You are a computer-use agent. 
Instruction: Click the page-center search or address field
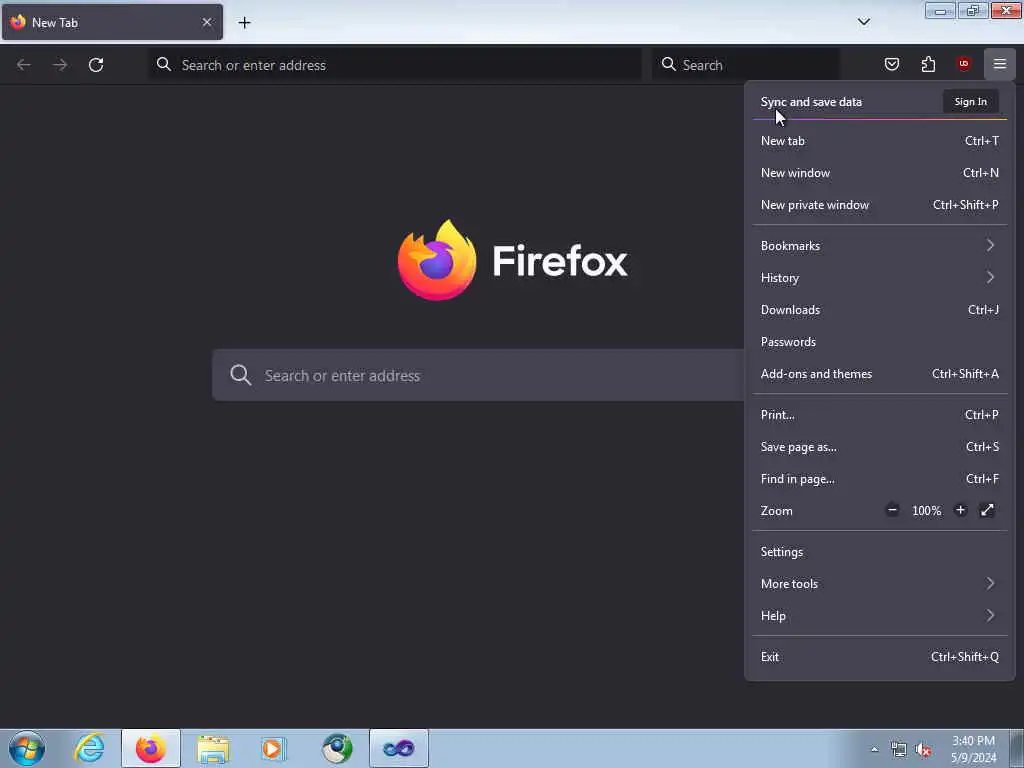(x=478, y=375)
